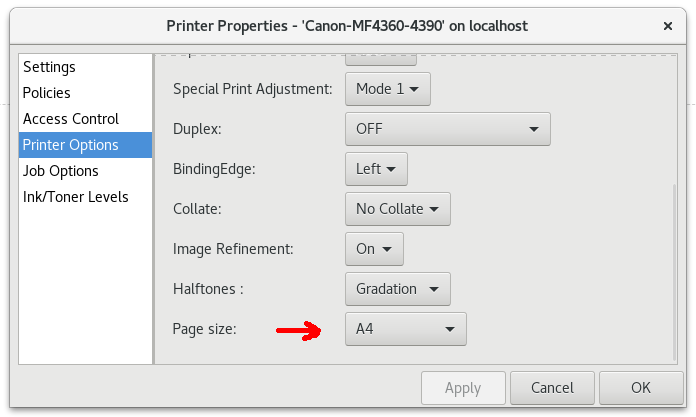Select Access Control in sidebar
This screenshot has width=696, height=417.
tap(85, 119)
